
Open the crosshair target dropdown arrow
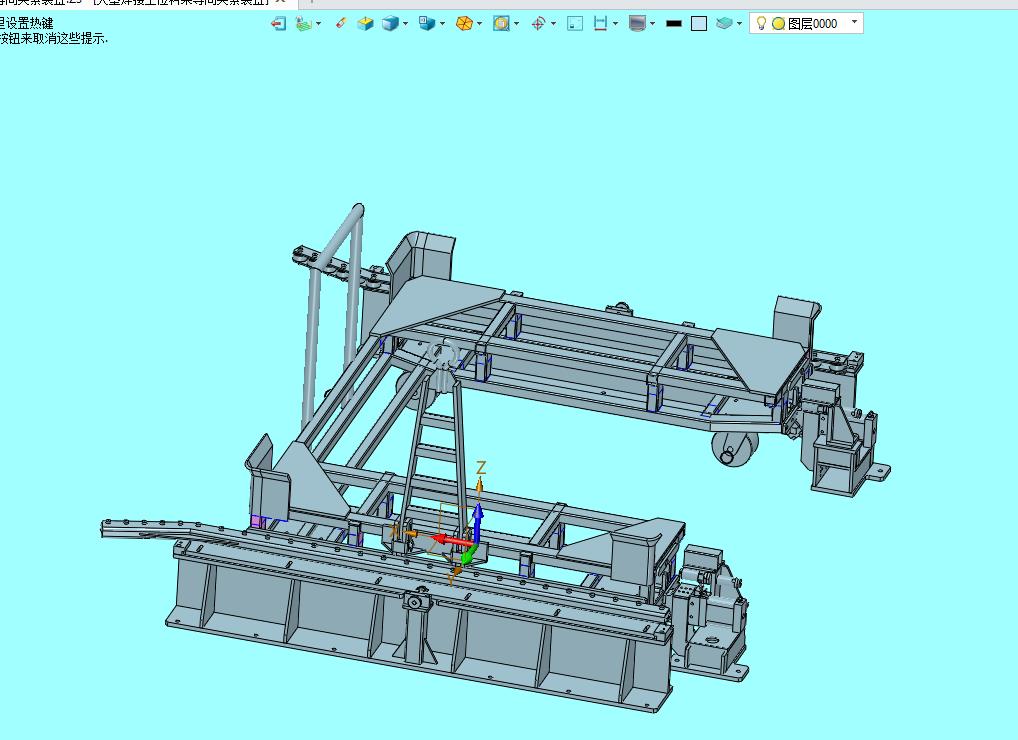click(x=553, y=24)
